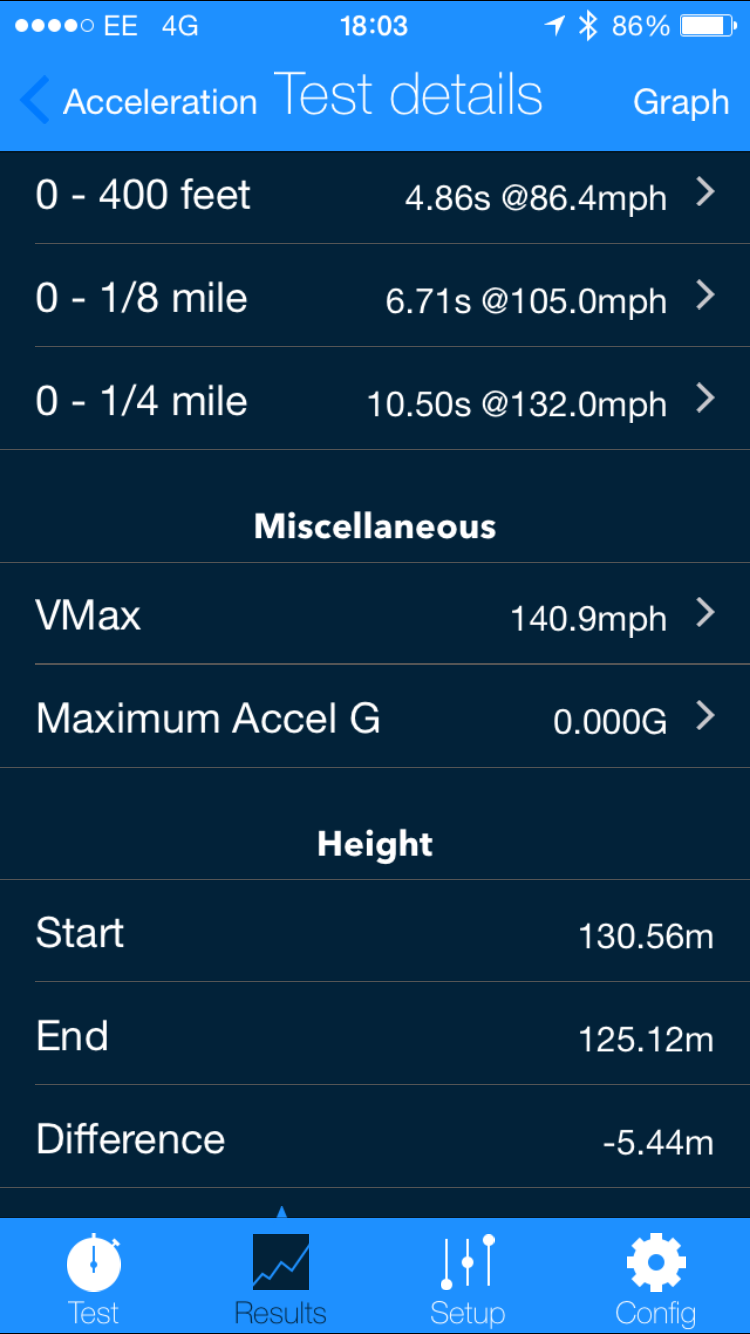750x1334 pixels.
Task: Expand the 0 - 1/4 mile chevron
Action: pyautogui.click(x=706, y=399)
